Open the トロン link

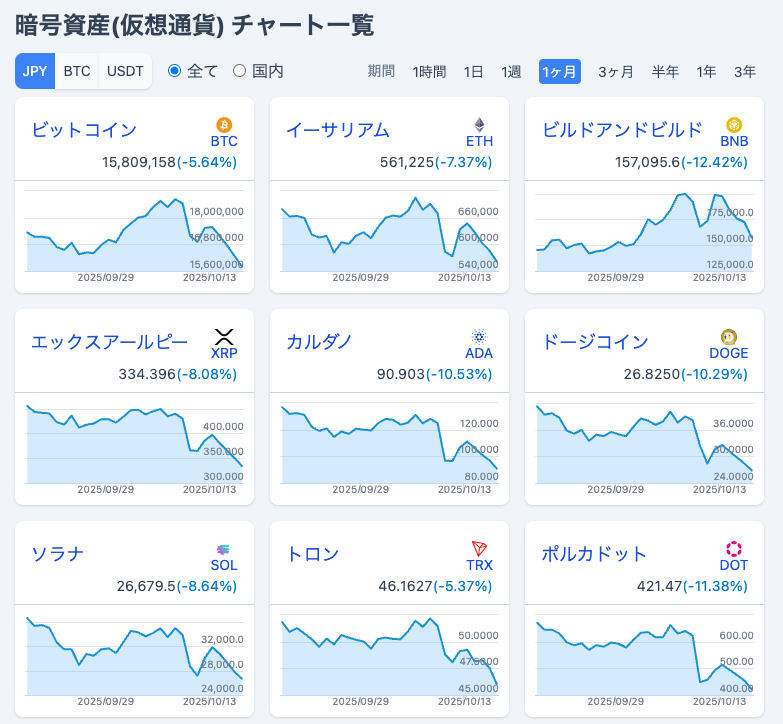click(x=313, y=554)
